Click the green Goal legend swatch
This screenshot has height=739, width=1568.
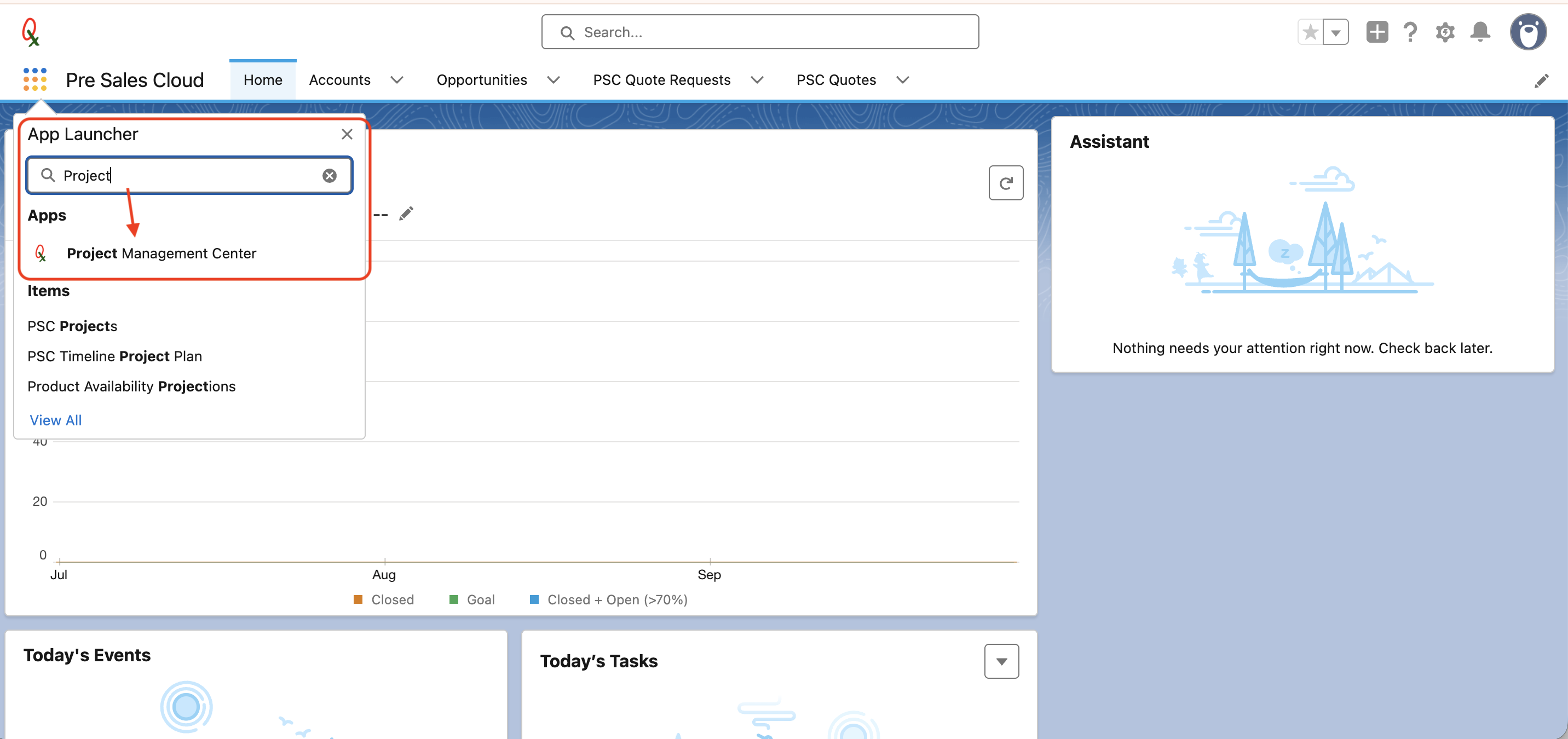click(x=453, y=599)
